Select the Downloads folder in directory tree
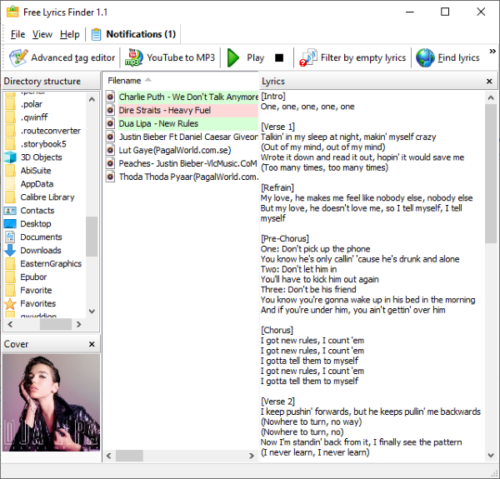 tap(41, 250)
